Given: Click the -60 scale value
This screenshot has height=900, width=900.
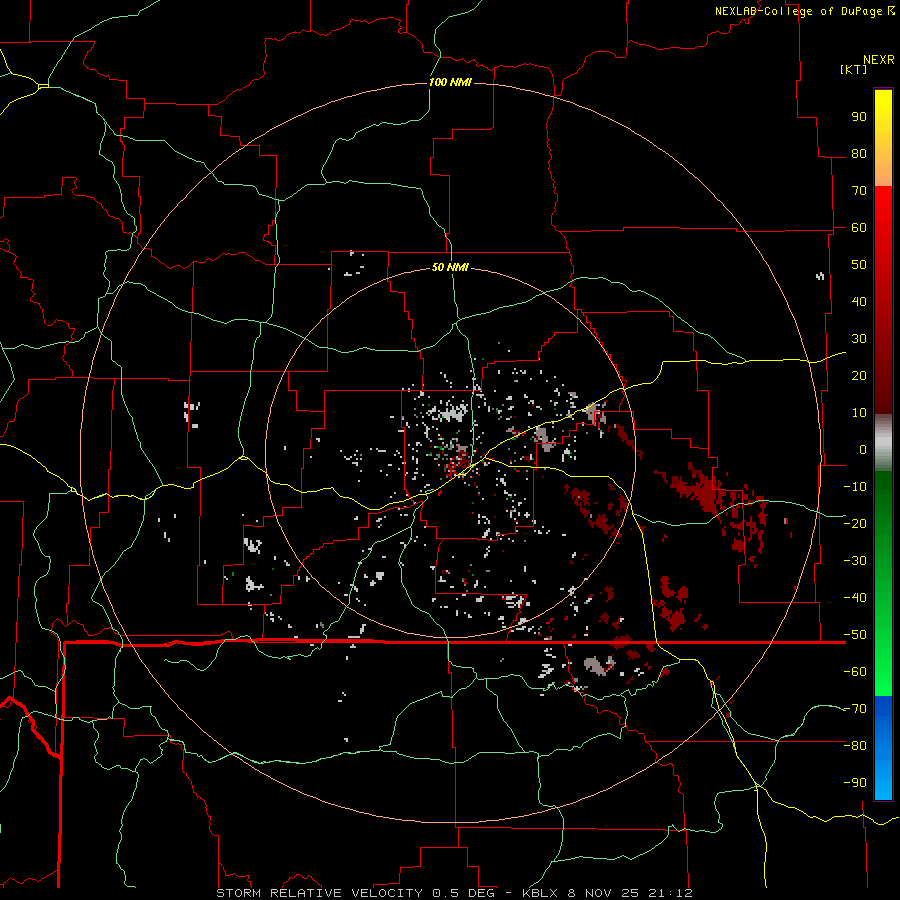Looking at the screenshot, I should point(855,672).
